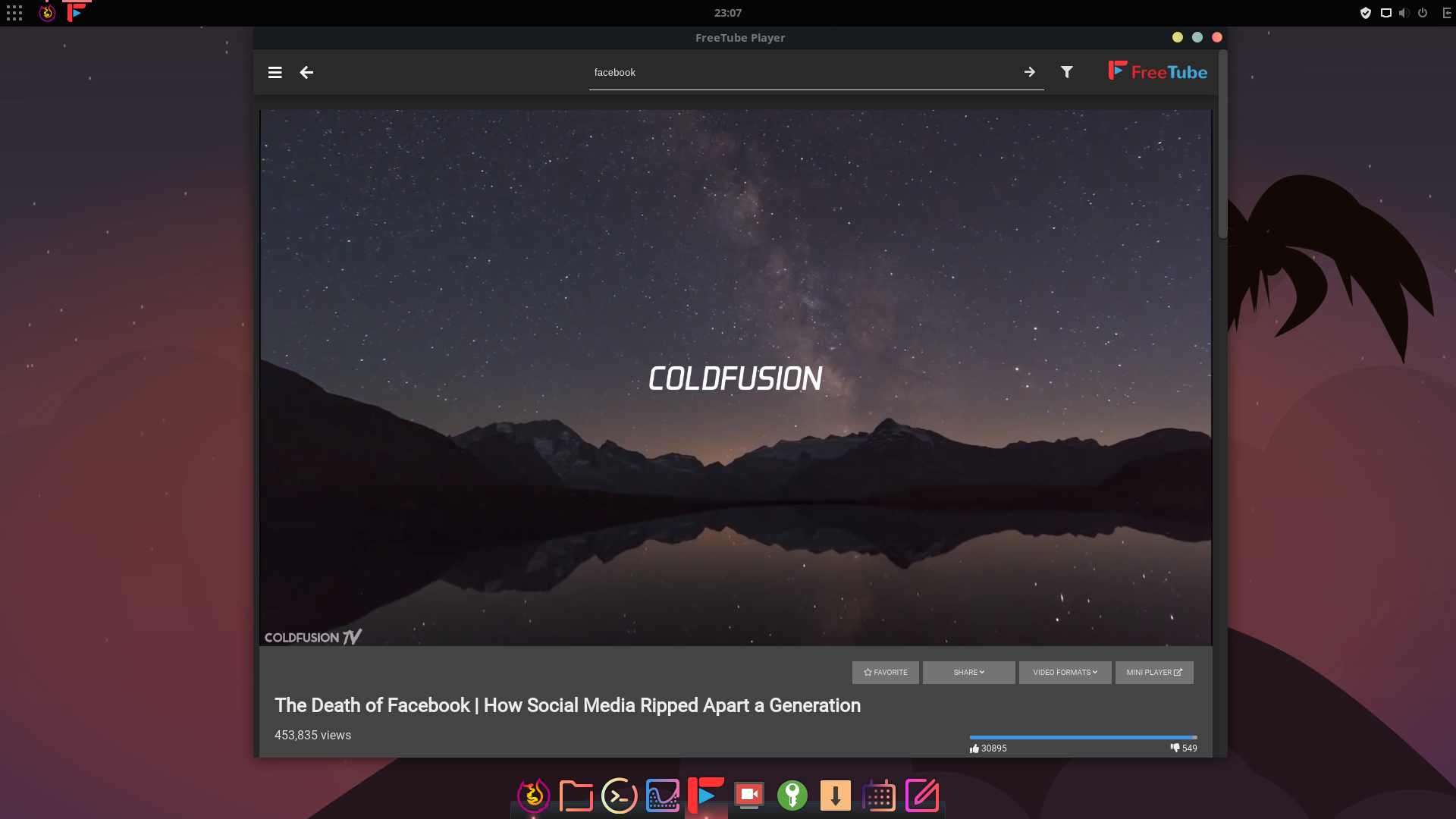The height and width of the screenshot is (819, 1456).
Task: Minimize FreeTube with the yellow button
Action: pyautogui.click(x=1178, y=37)
